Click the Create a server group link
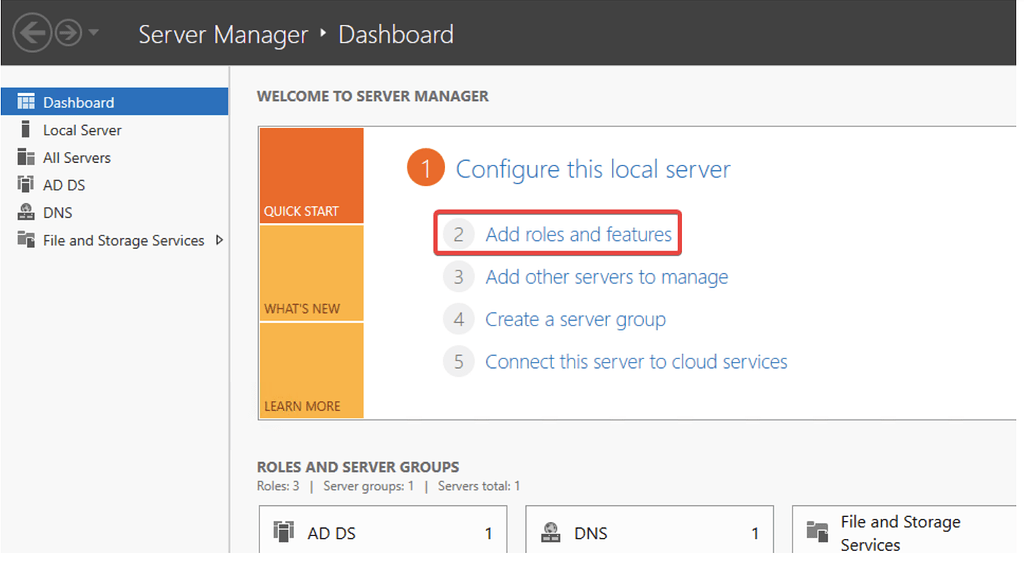The image size is (1024, 569). coord(575,319)
